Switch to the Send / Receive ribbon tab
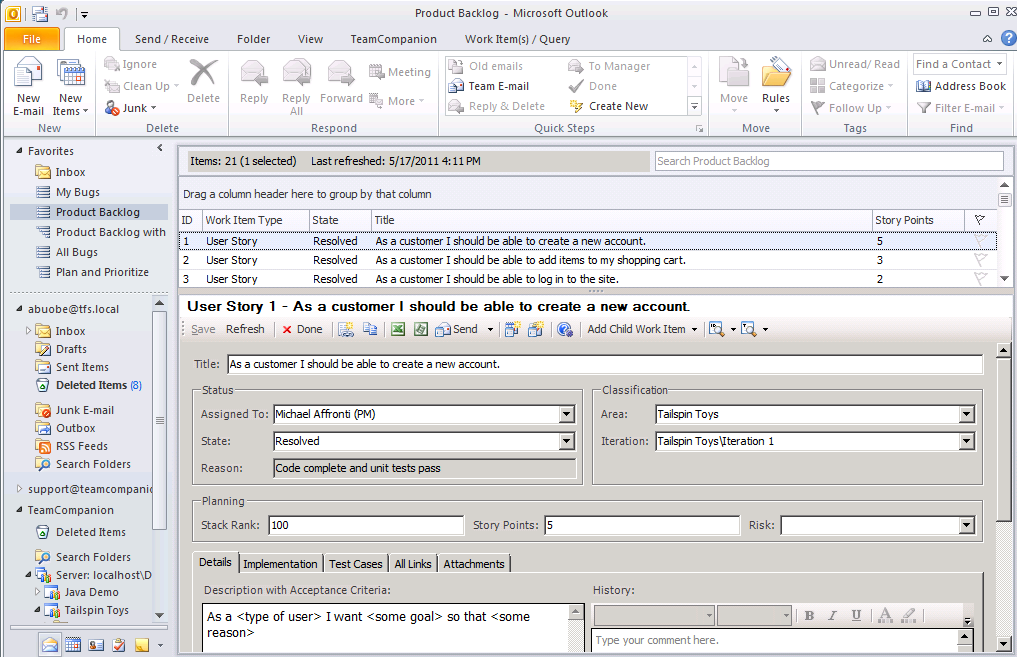Screen dimensions: 1017x657 (x=172, y=39)
